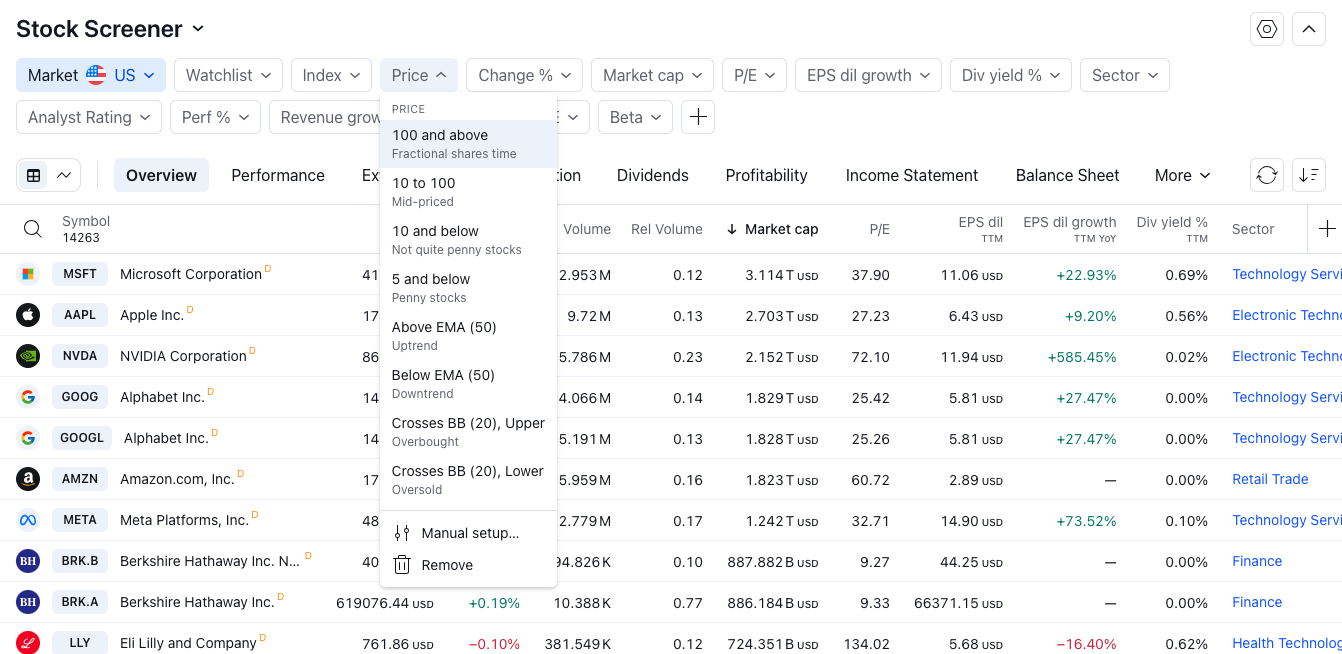Expand the Beta filter
1342x654 pixels.
(x=635, y=117)
